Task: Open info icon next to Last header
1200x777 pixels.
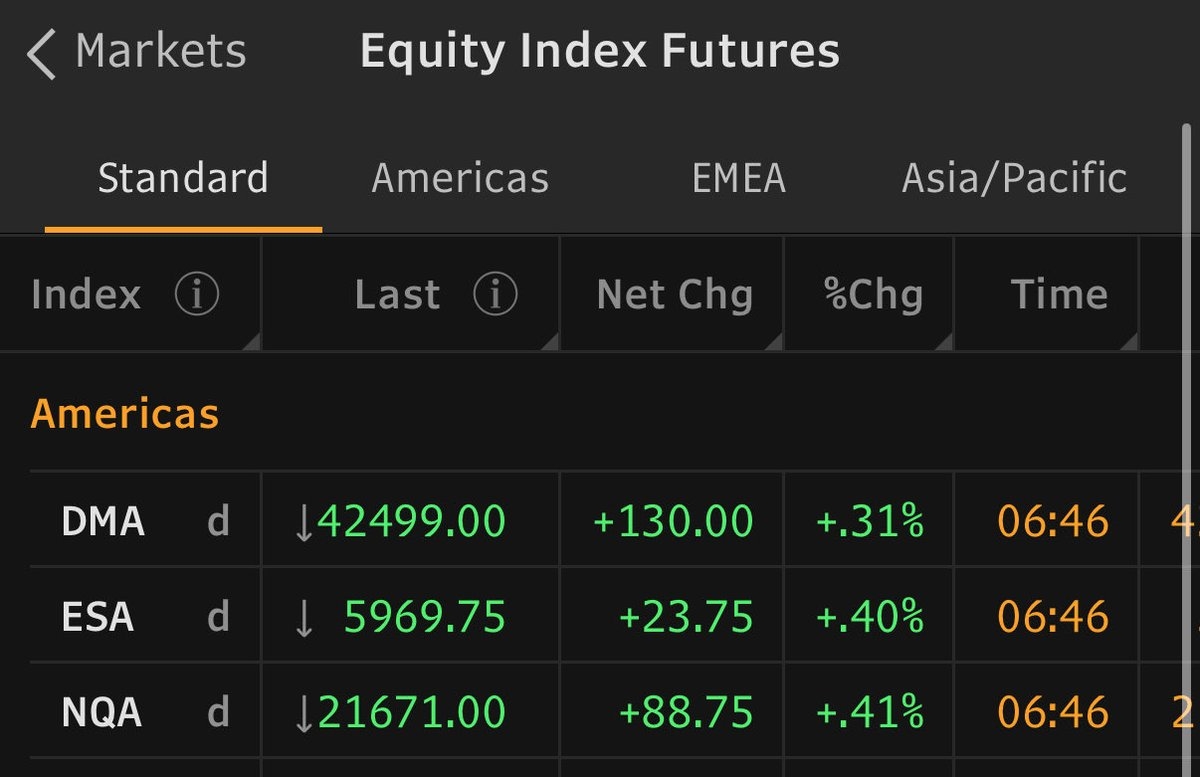Action: point(495,295)
